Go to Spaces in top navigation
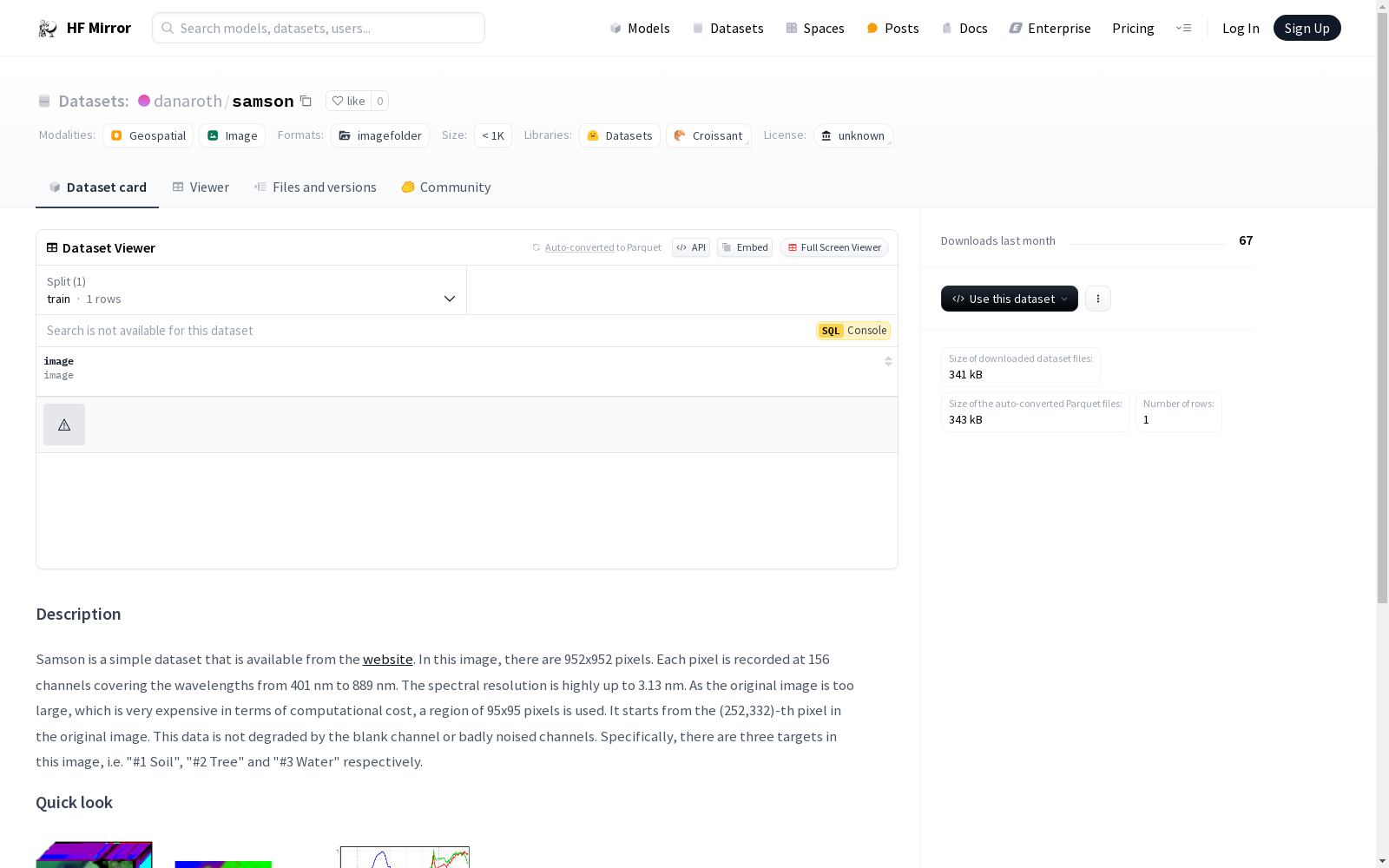1389x868 pixels. (815, 28)
